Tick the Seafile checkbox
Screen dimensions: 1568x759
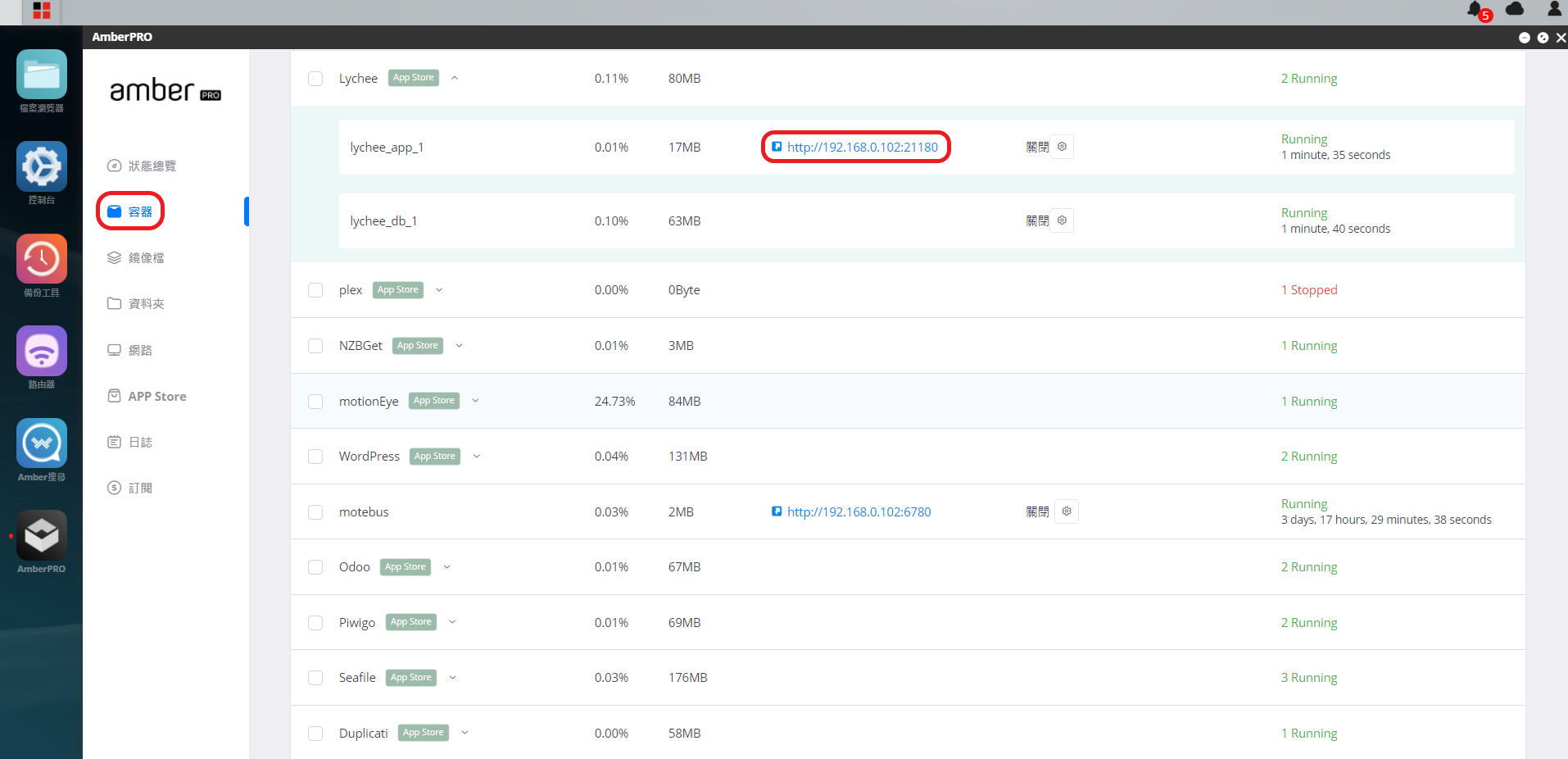click(x=315, y=678)
